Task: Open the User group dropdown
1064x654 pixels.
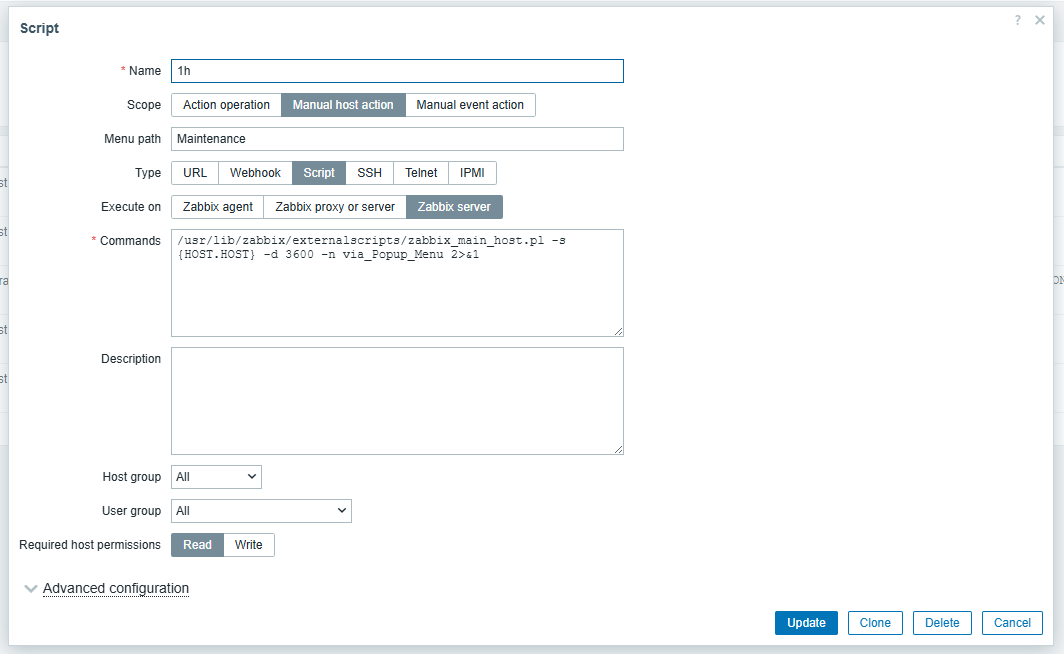Action: (x=261, y=511)
